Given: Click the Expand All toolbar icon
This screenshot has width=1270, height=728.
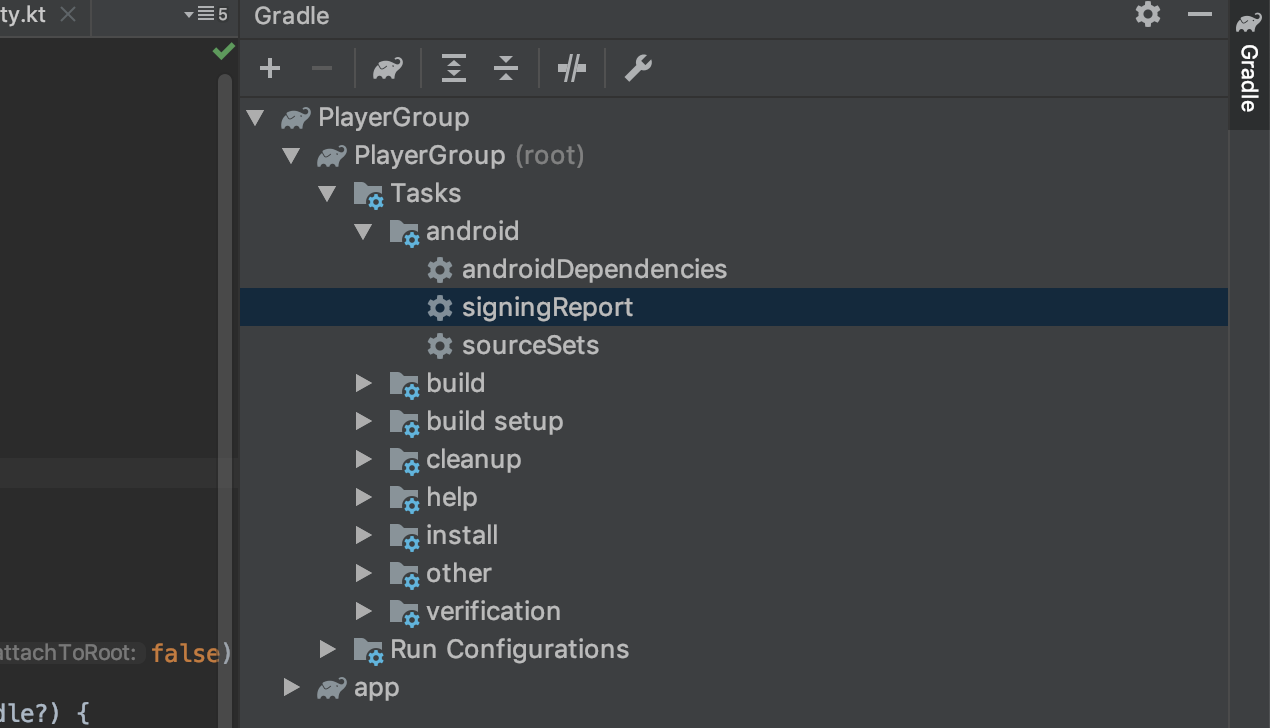Looking at the screenshot, I should 454,68.
